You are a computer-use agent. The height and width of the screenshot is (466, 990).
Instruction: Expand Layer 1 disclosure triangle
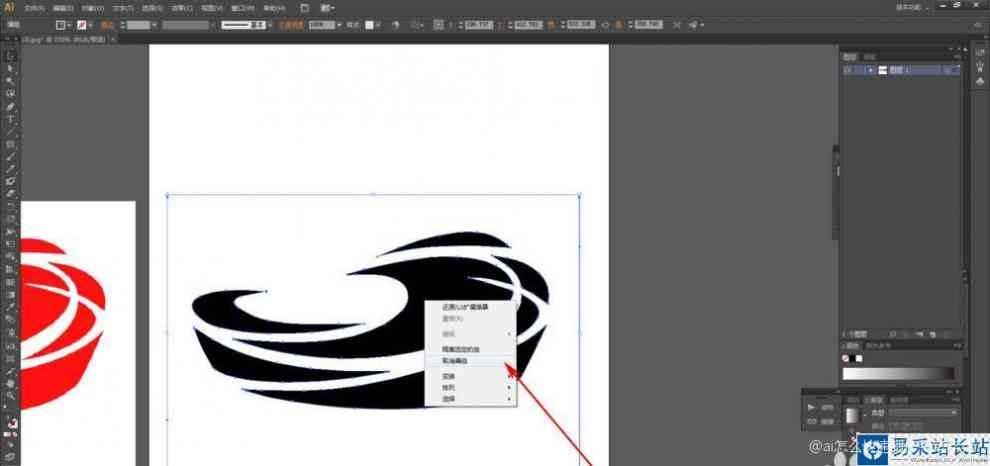coord(871,71)
